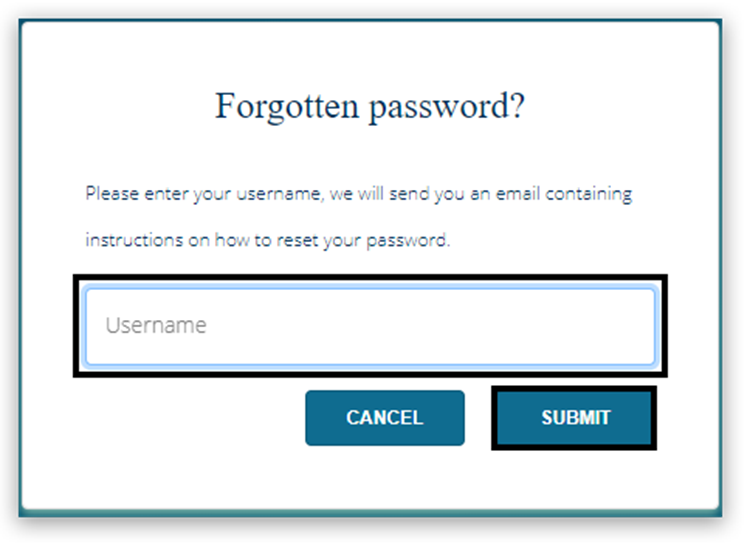Click the "Forgotten password?" heading
Image resolution: width=750 pixels, height=545 pixels.
[370, 106]
